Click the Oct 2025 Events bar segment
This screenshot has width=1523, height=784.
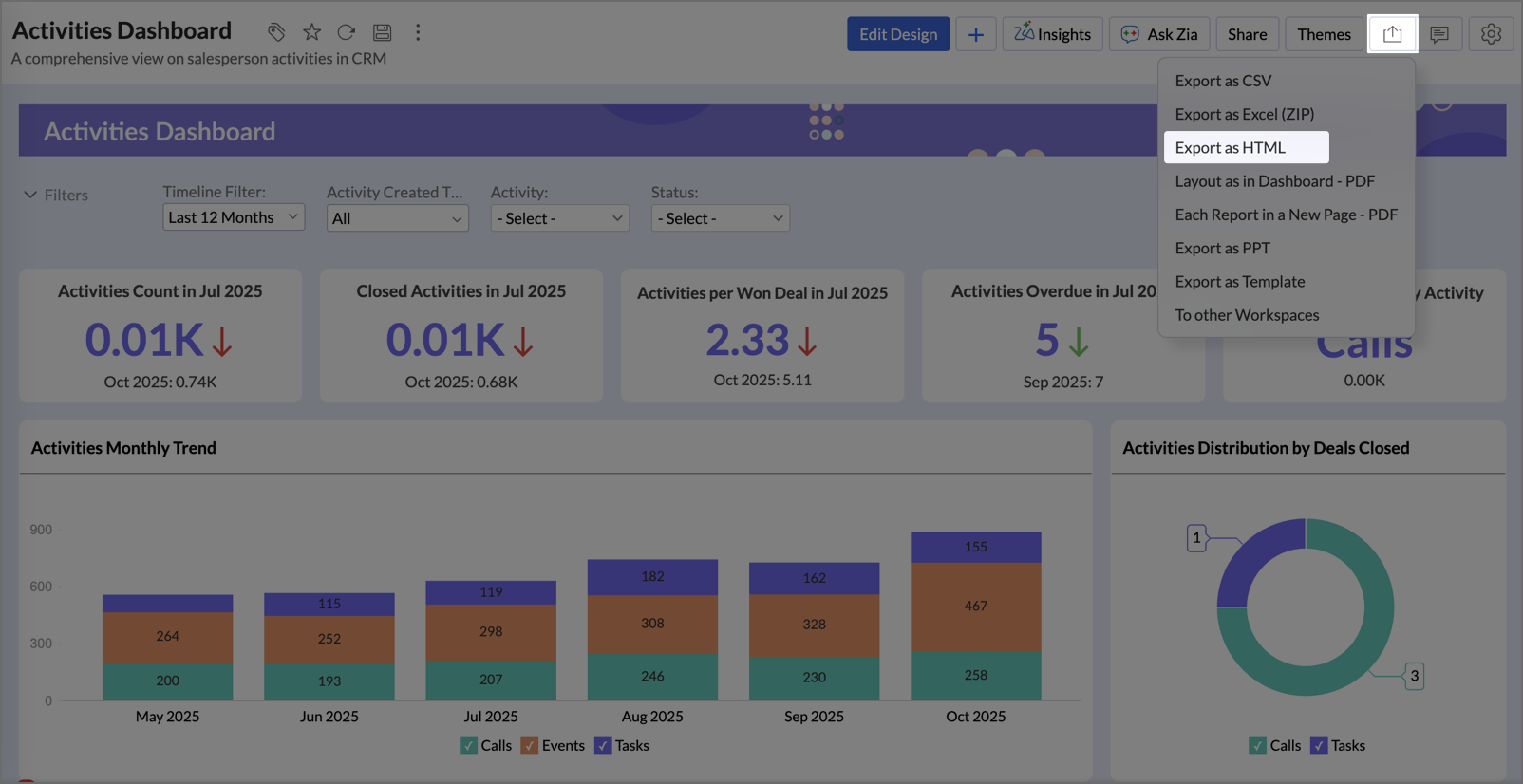click(x=975, y=607)
